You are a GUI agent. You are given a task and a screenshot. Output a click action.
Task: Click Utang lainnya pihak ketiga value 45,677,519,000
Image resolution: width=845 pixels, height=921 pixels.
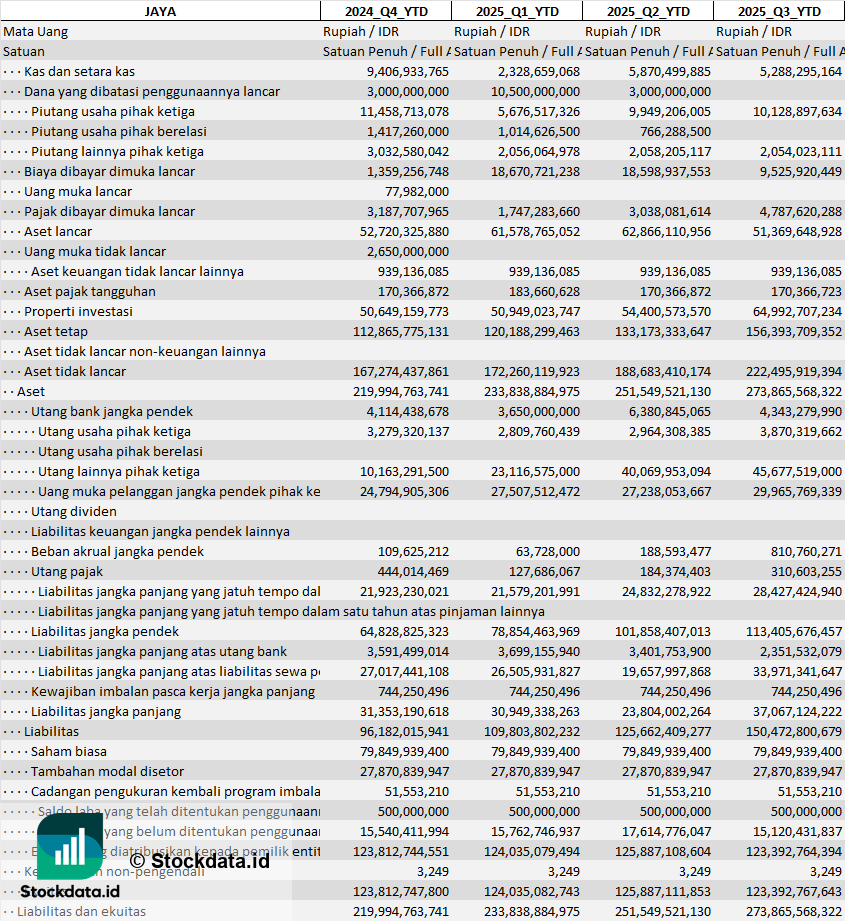[x=797, y=471]
